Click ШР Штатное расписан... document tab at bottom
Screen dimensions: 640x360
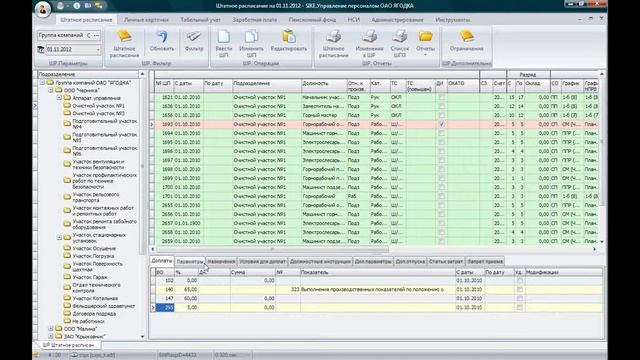69,345
